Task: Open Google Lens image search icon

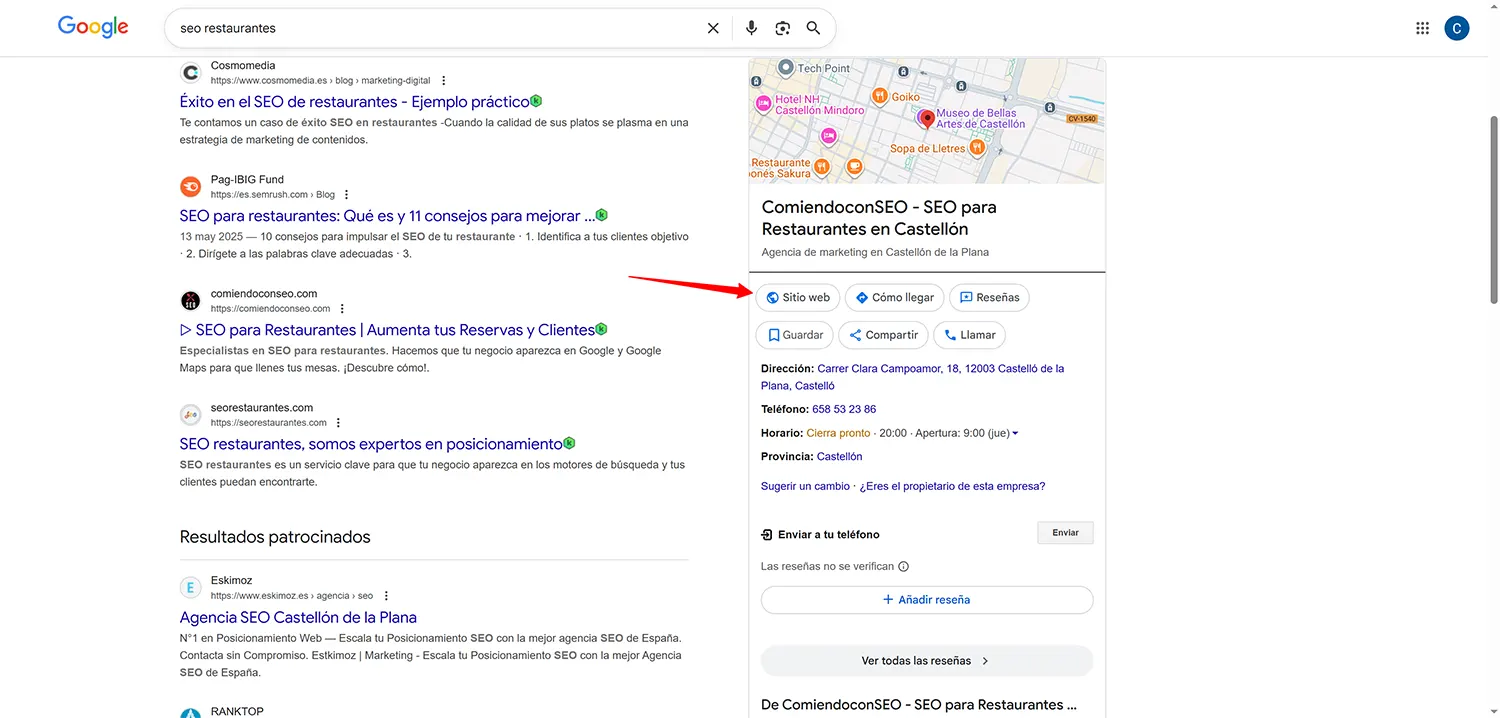Action: [783, 28]
